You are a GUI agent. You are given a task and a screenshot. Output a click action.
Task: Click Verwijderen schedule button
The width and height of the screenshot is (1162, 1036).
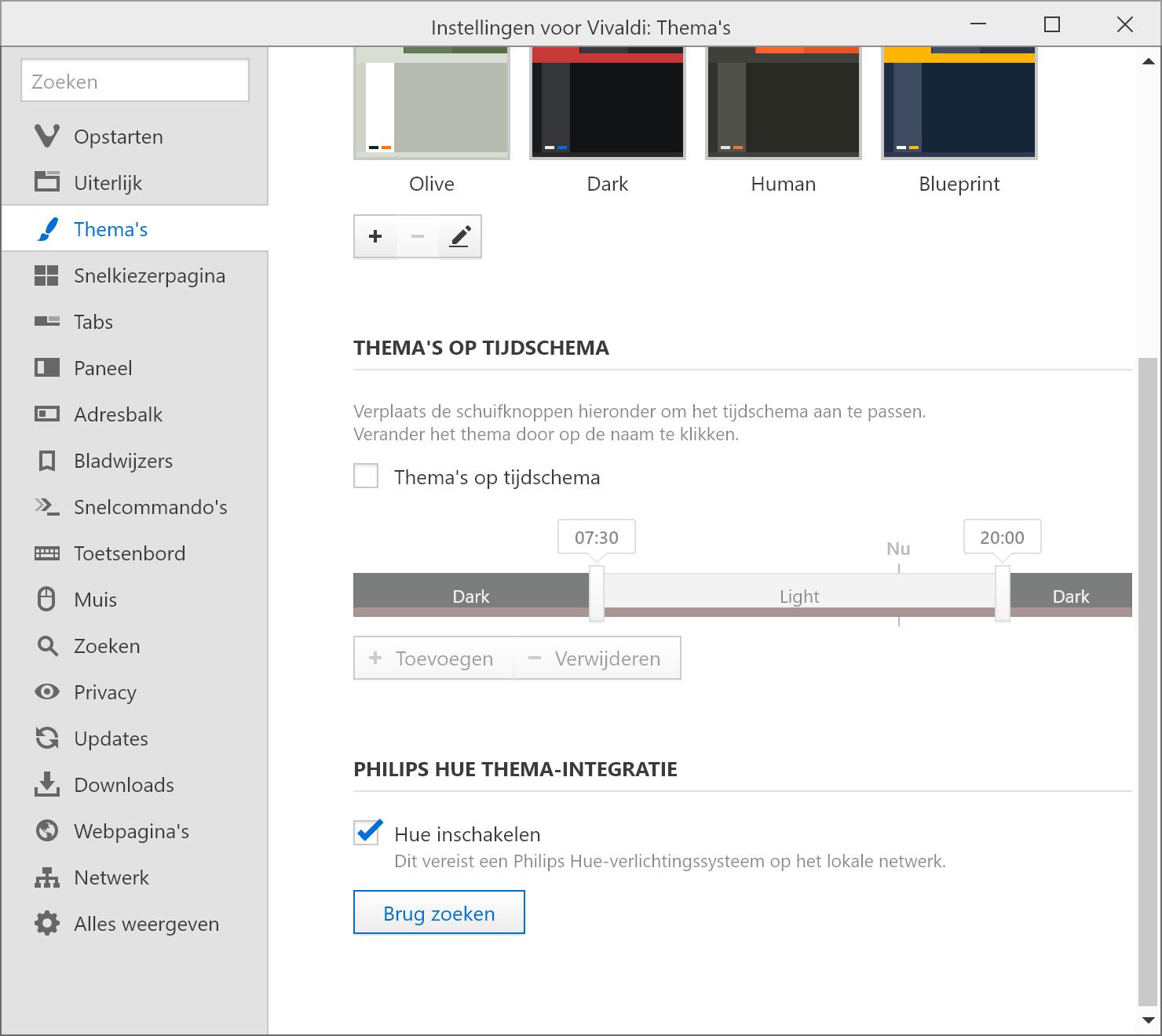597,658
